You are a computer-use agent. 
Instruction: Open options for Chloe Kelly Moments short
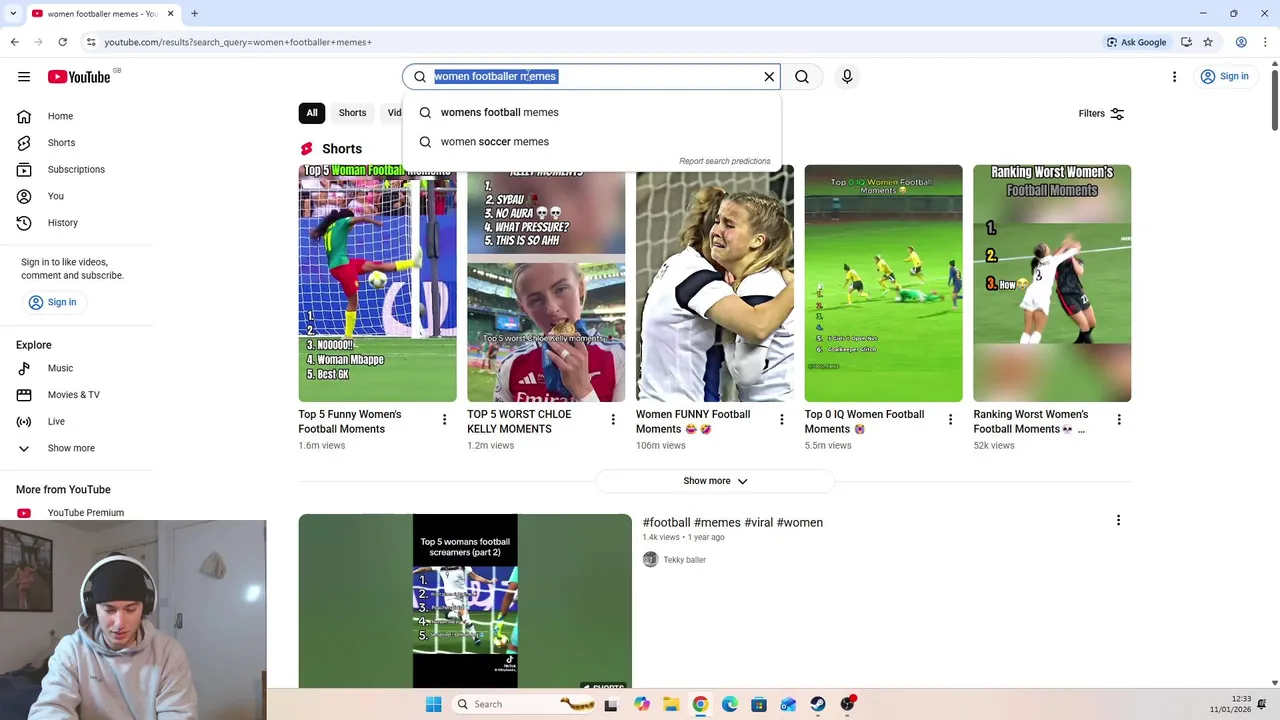tap(613, 420)
